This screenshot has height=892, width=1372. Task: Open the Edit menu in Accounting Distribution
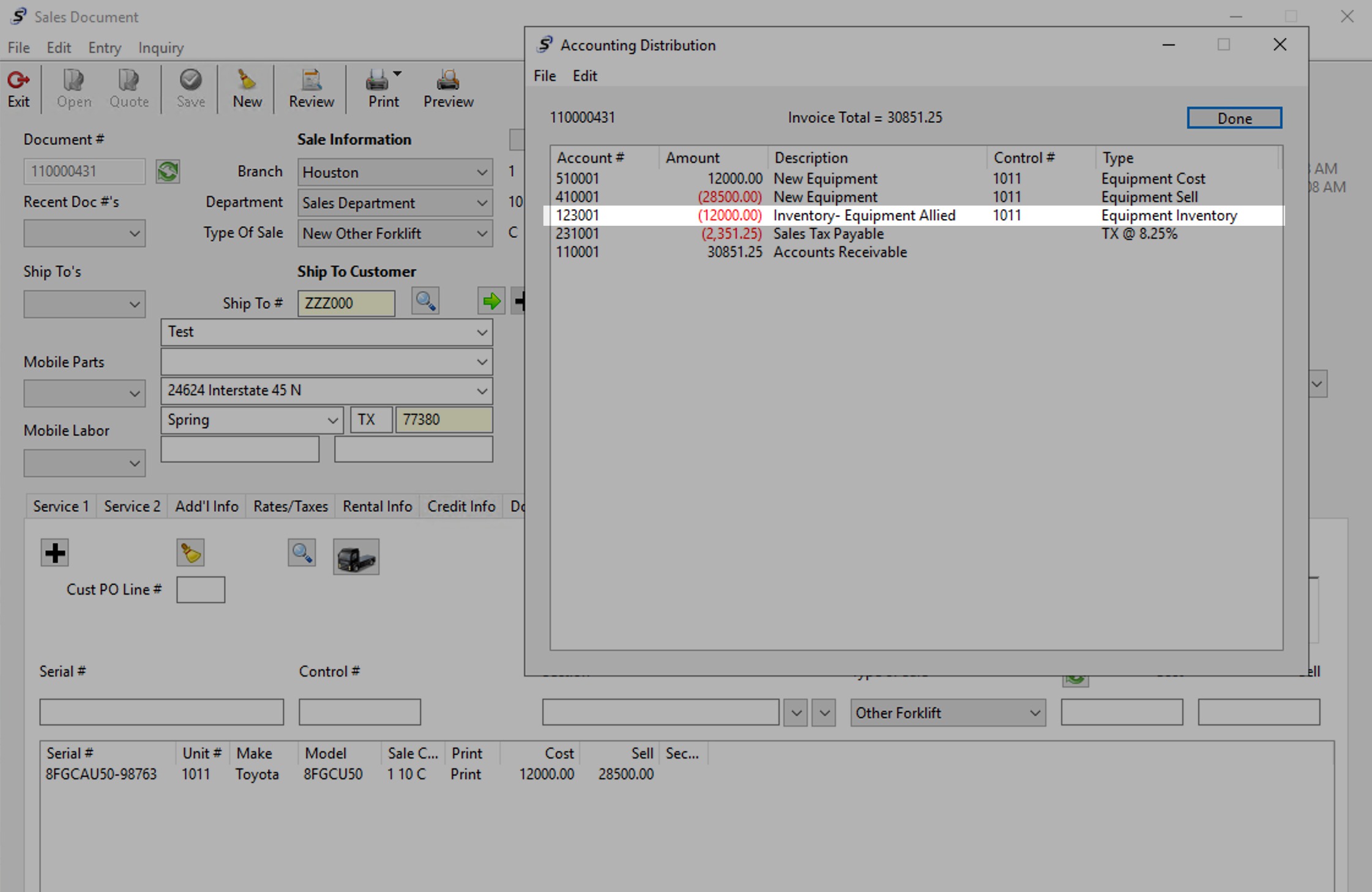click(x=584, y=76)
